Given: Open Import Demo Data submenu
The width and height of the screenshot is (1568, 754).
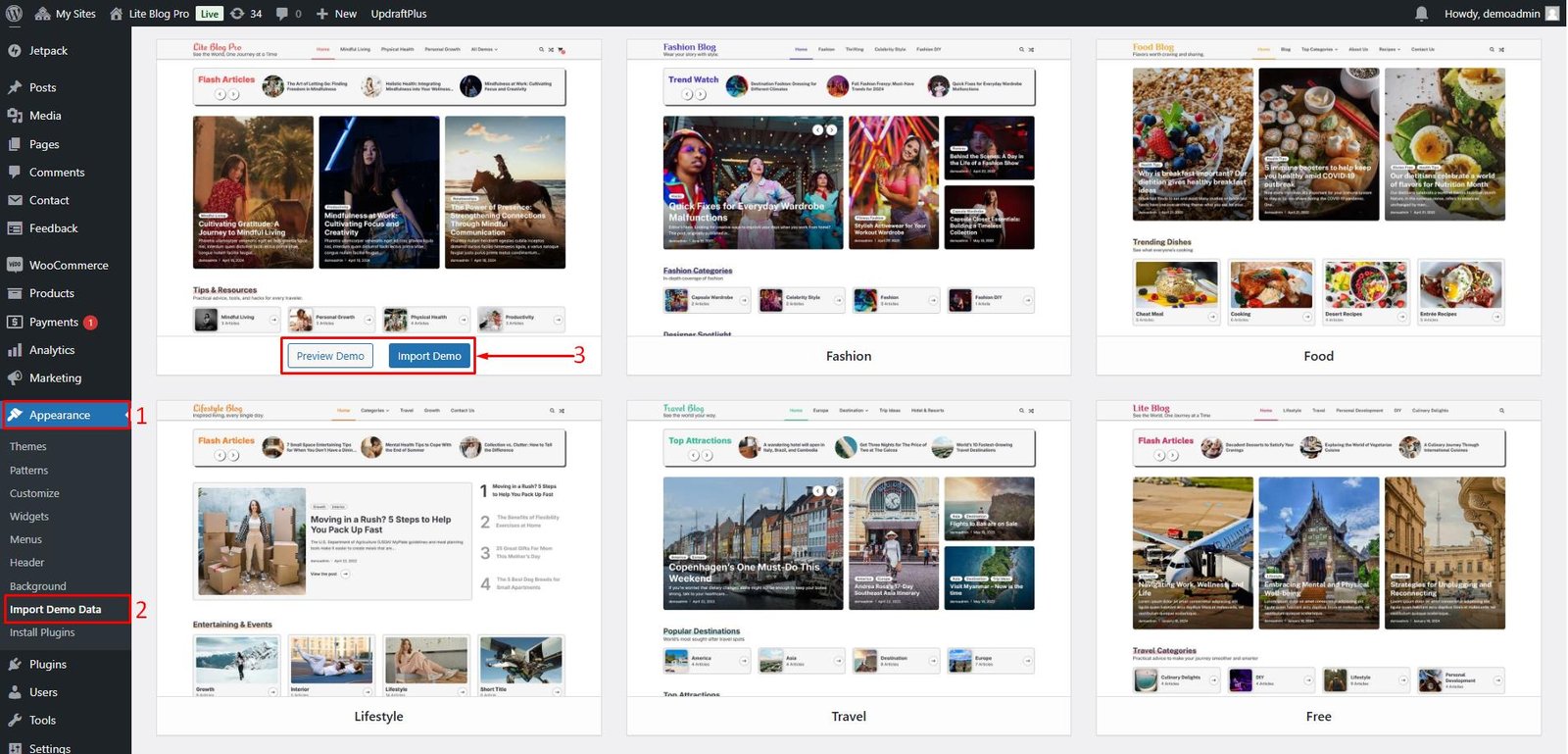Looking at the screenshot, I should pos(56,609).
